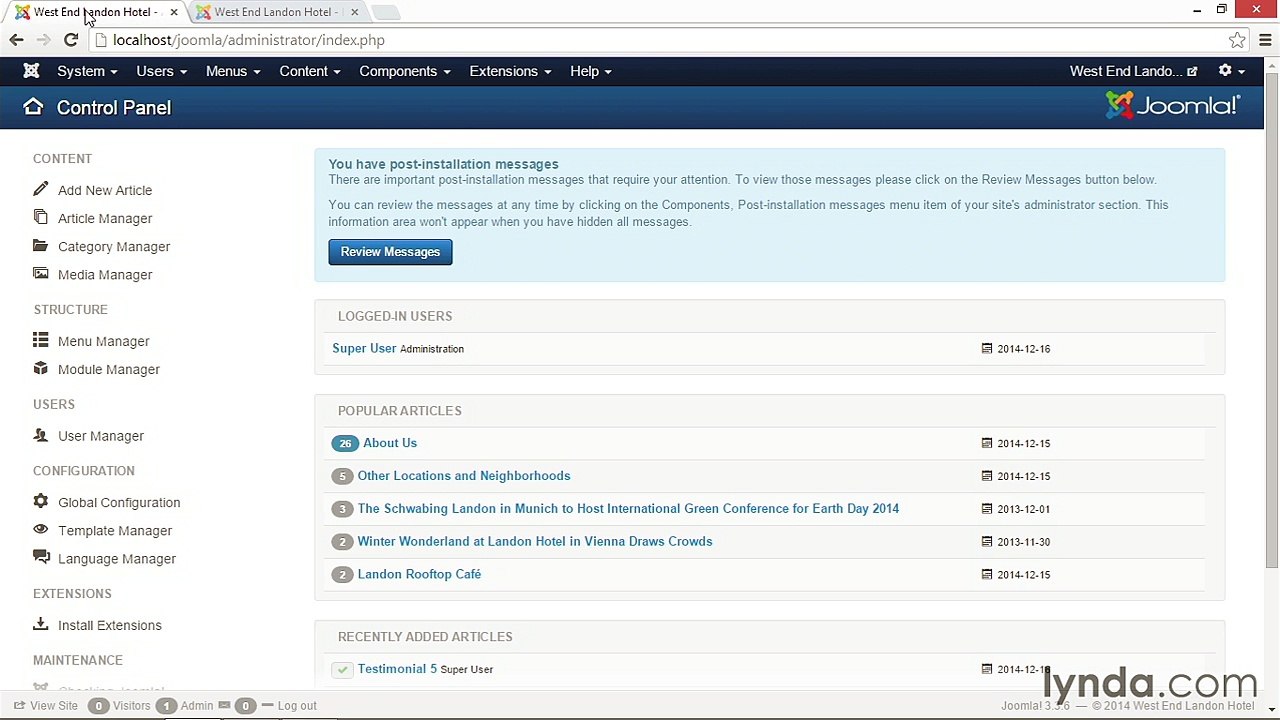This screenshot has height=720, width=1280.
Task: Open Category Manager link
Action: tap(114, 246)
